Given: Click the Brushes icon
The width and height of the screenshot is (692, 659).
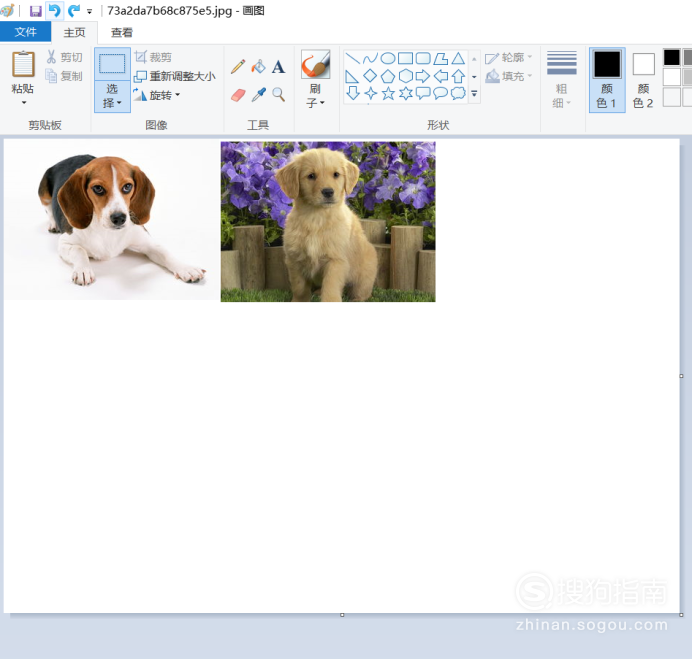Looking at the screenshot, I should click(x=315, y=64).
